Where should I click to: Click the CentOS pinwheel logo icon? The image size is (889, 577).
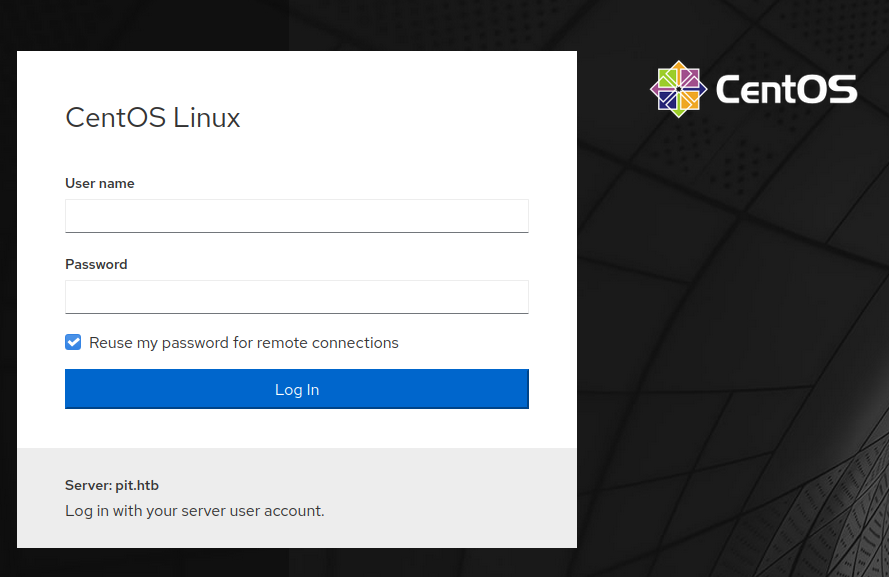click(678, 89)
